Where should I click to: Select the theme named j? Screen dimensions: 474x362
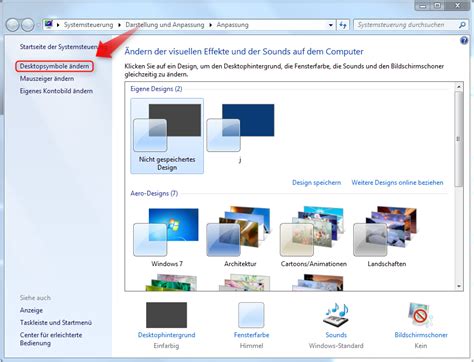(240, 133)
